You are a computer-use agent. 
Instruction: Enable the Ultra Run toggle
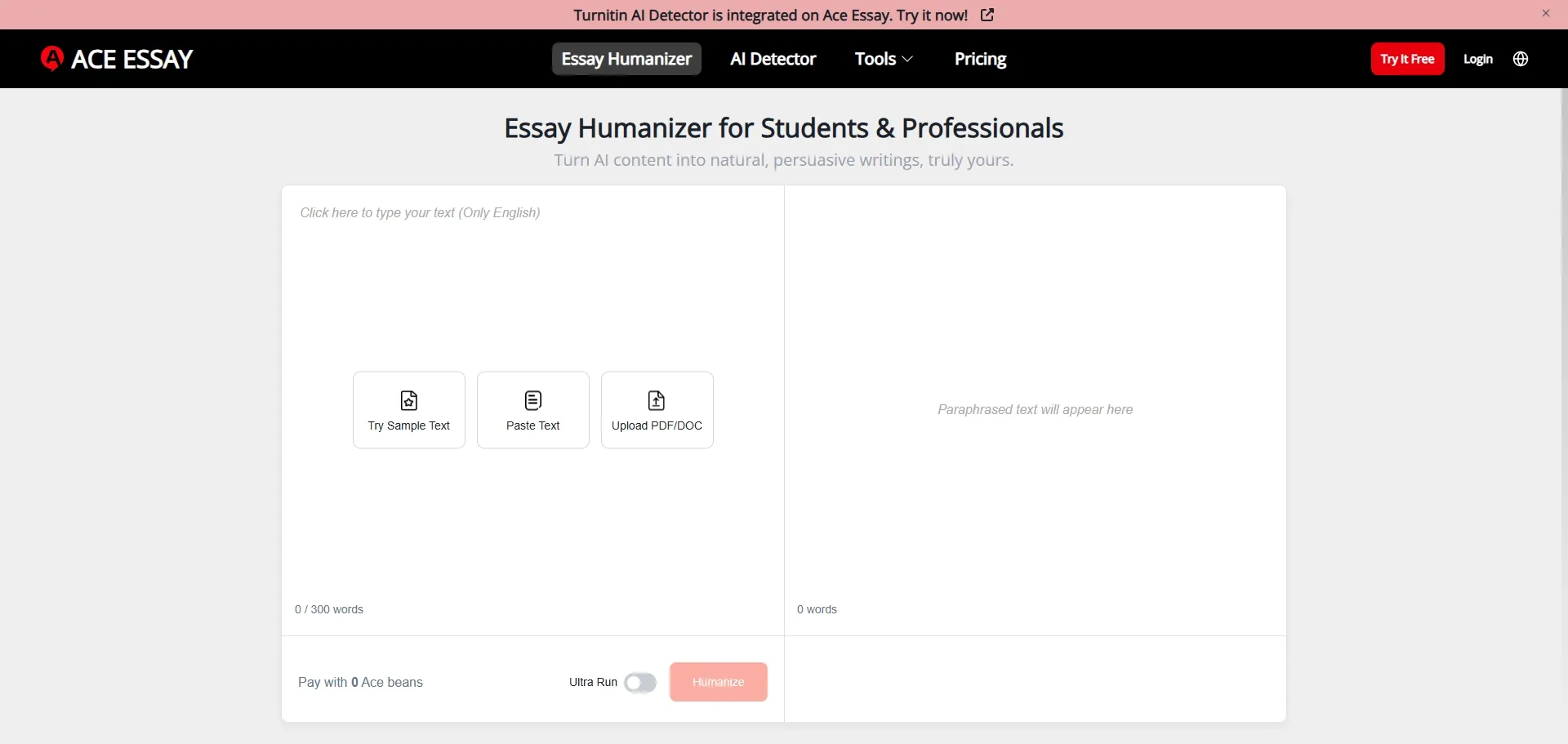pos(640,683)
